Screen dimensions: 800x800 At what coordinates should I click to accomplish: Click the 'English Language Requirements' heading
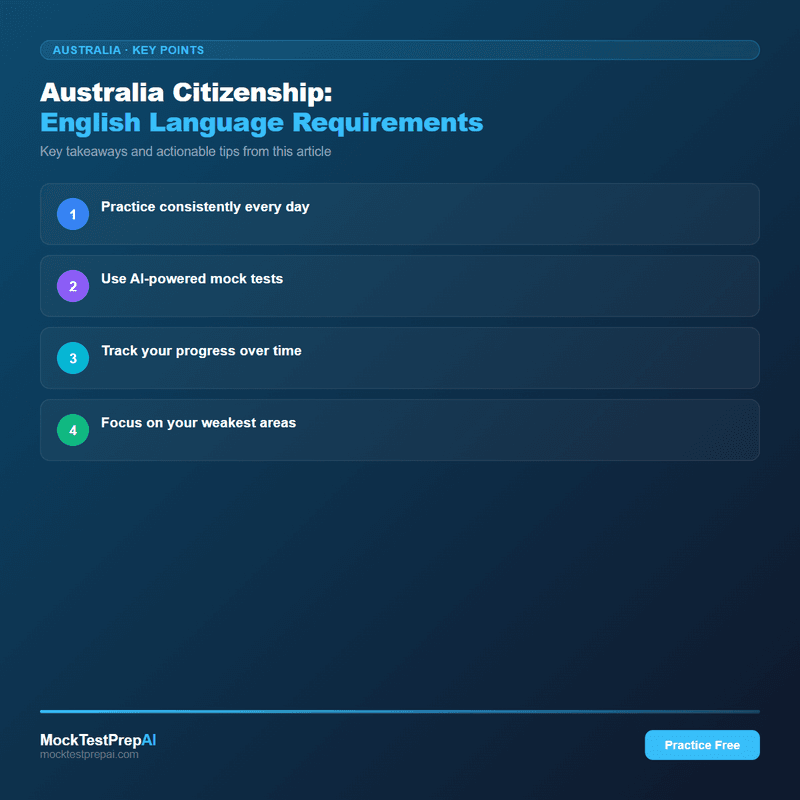(x=258, y=122)
